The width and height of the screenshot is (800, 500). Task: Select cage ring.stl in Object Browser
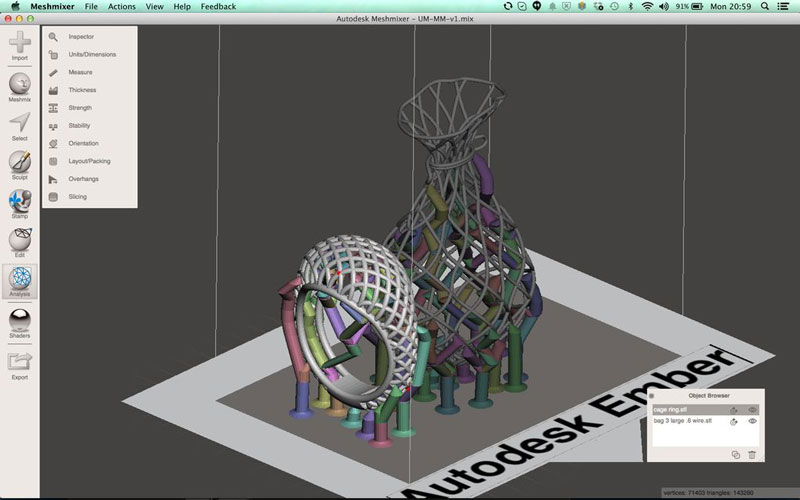click(706, 410)
